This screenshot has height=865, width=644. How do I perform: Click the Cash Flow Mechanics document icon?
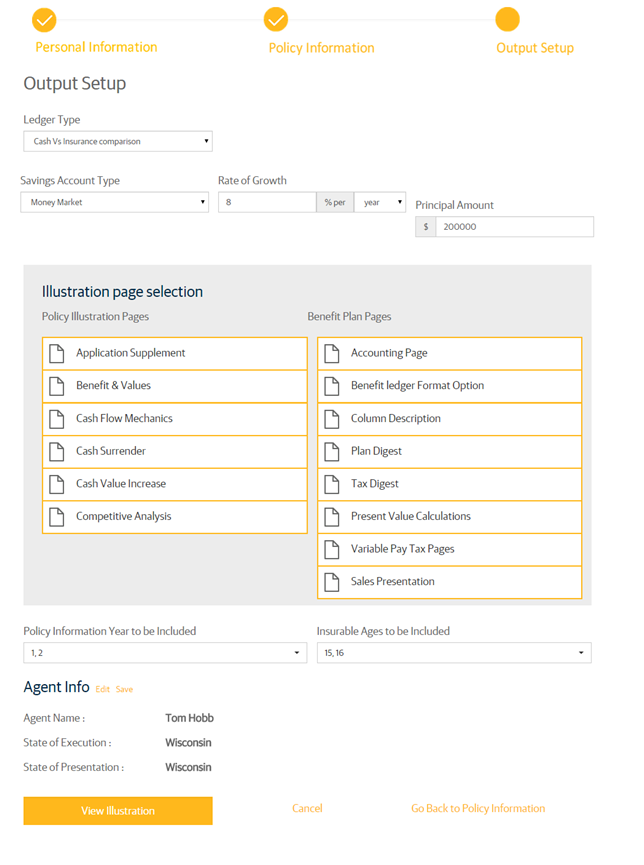[58, 419]
